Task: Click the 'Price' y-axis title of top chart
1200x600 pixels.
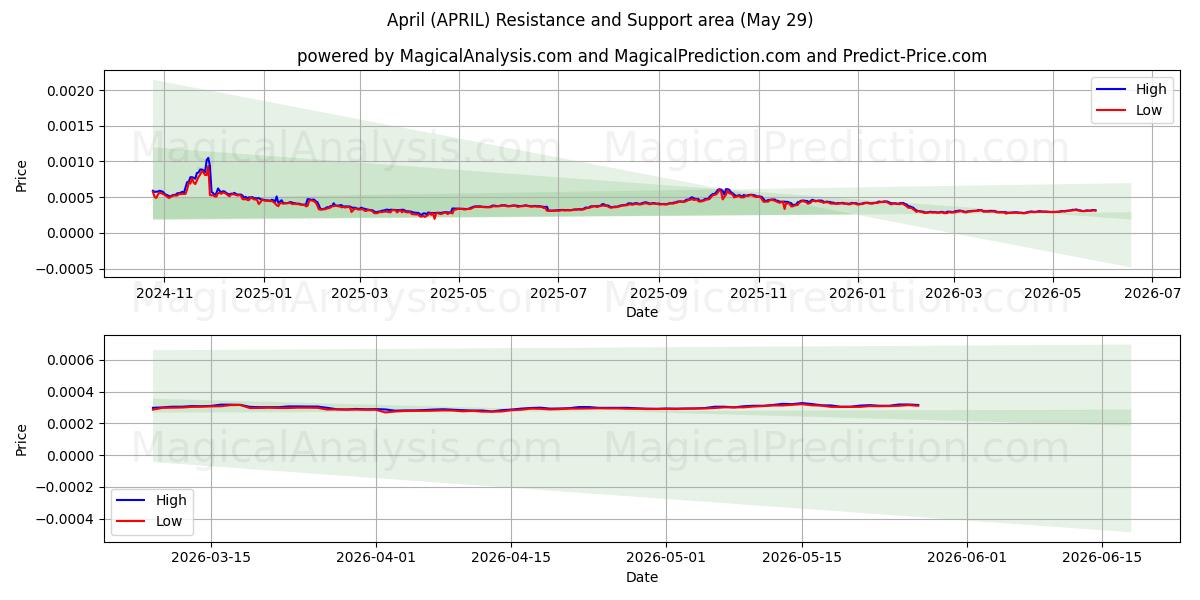Action: (22, 174)
